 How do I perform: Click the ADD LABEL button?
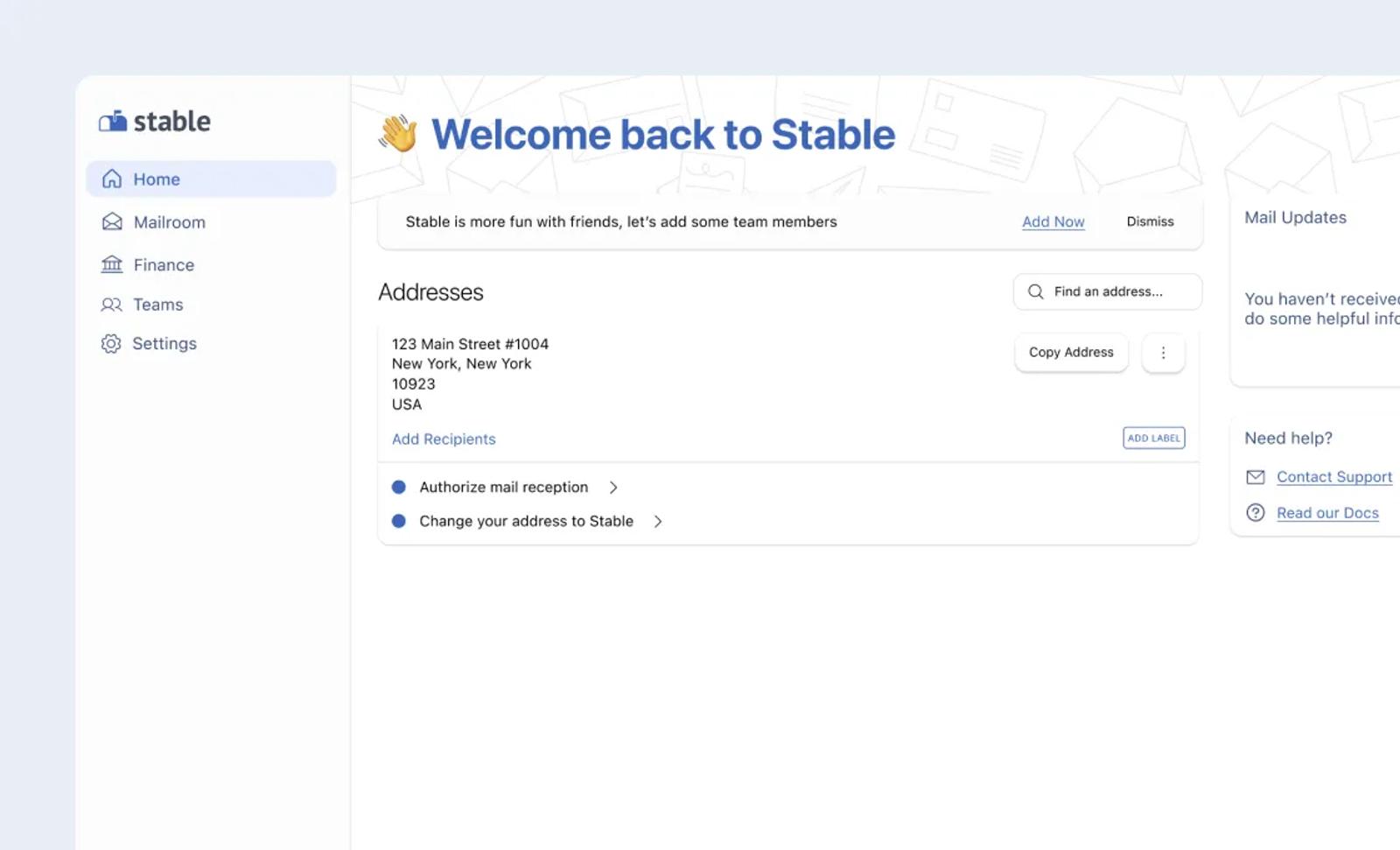click(x=1153, y=438)
